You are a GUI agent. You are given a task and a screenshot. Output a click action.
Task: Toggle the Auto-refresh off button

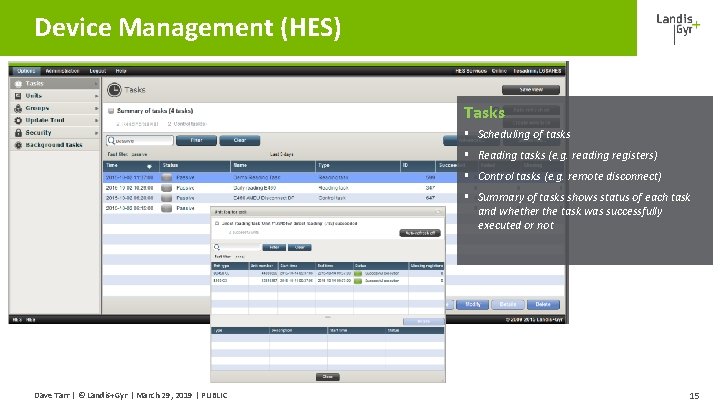[420, 233]
